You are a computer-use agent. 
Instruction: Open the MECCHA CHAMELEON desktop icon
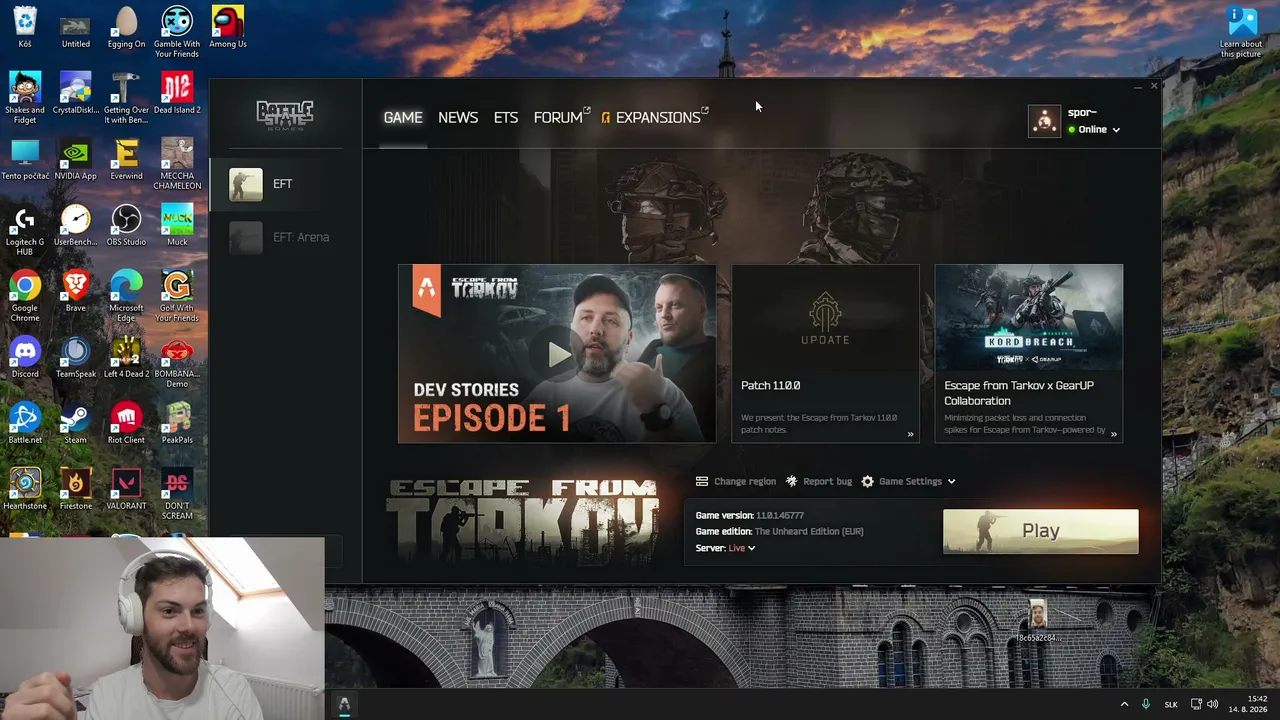[x=177, y=164]
